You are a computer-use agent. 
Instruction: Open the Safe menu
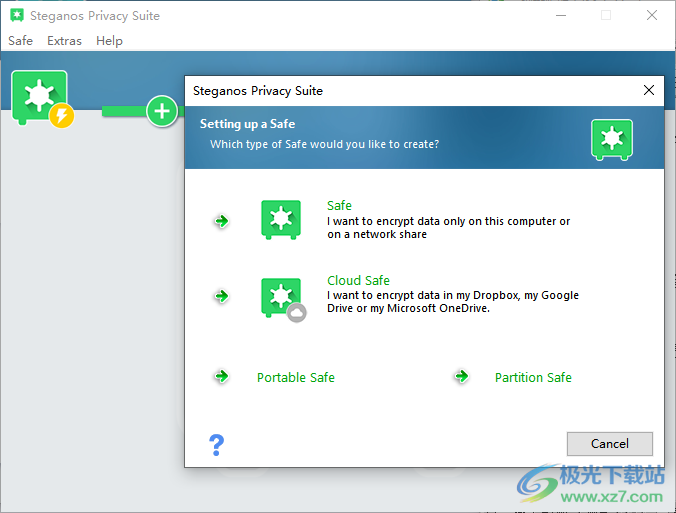(20, 41)
